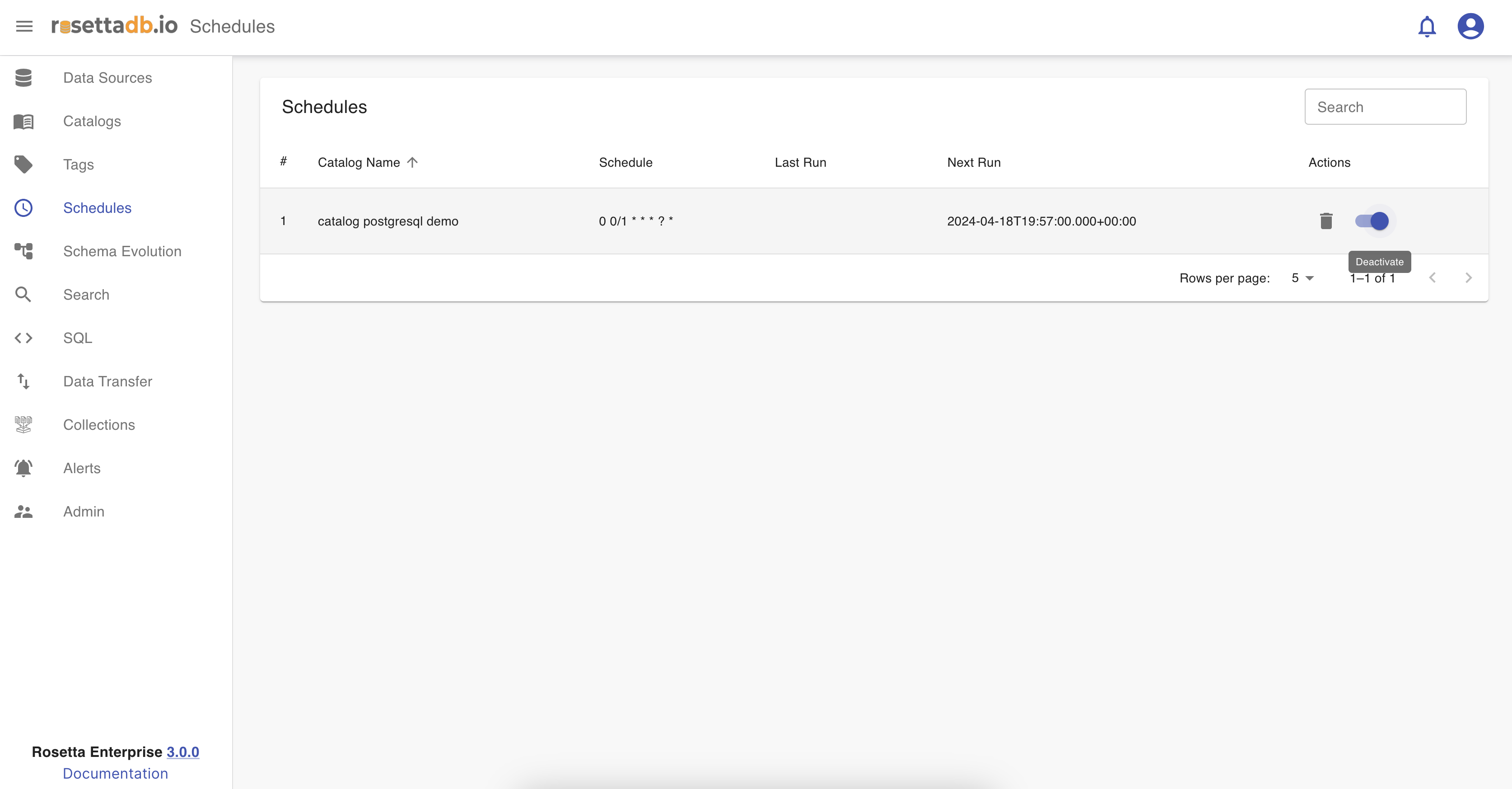Go to the next table page
The height and width of the screenshot is (789, 1512).
coord(1469,278)
